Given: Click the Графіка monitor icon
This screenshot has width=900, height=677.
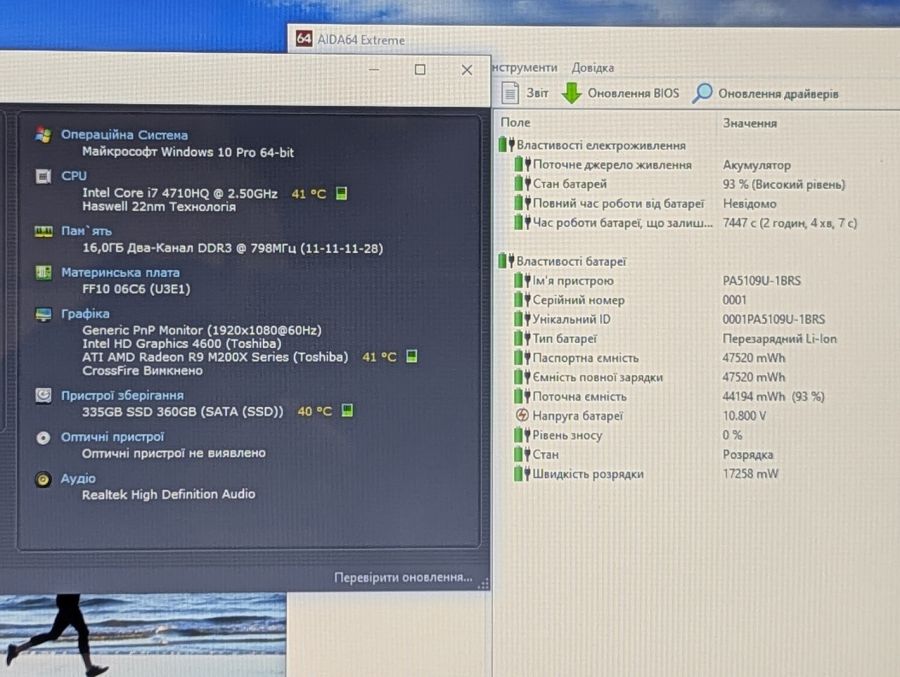Looking at the screenshot, I should tap(44, 314).
